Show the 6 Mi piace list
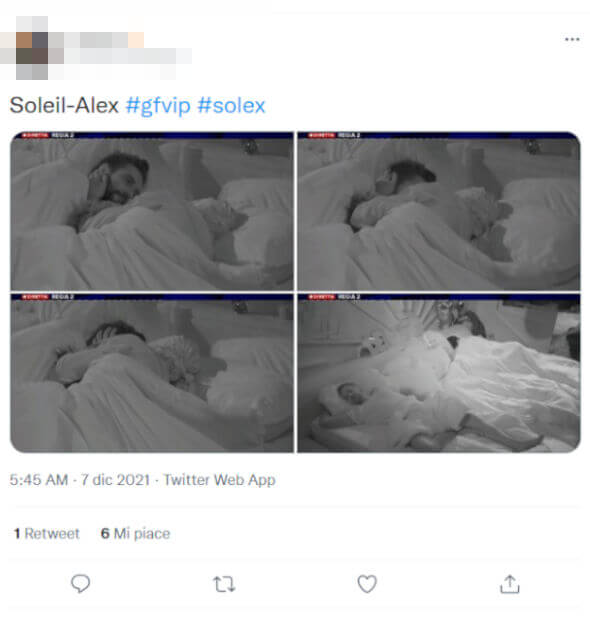This screenshot has width=590, height=625. coord(136,533)
